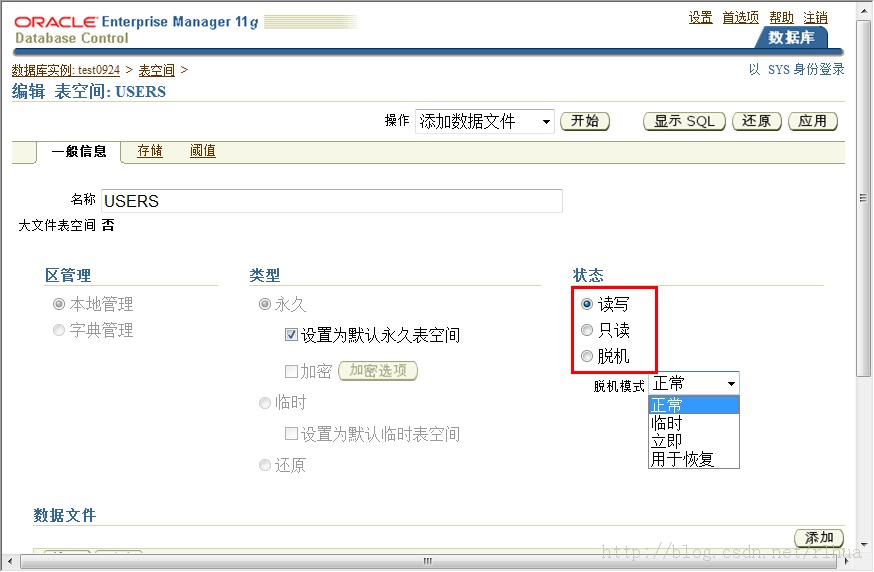Select the 脱机 status radio button

[x=586, y=356]
